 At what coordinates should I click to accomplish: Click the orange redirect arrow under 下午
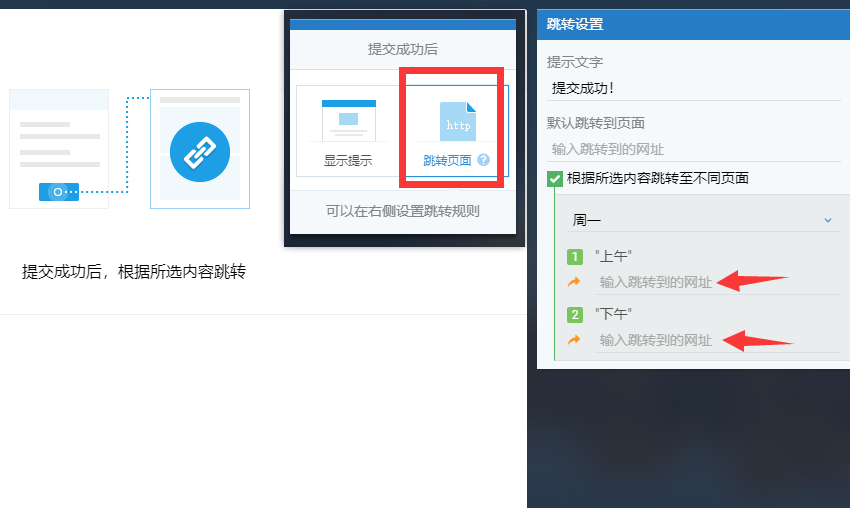pyautogui.click(x=574, y=340)
